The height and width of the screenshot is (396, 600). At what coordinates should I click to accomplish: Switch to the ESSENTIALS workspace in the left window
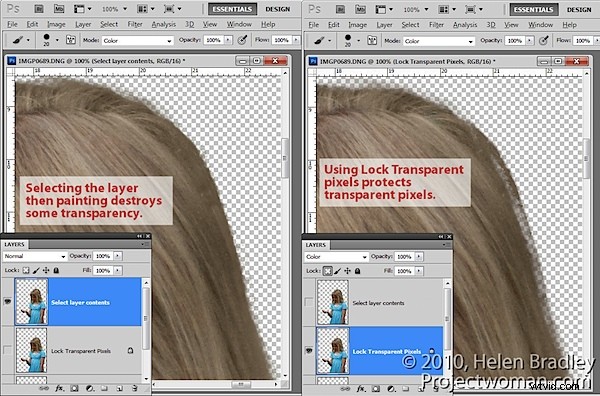coord(232,9)
